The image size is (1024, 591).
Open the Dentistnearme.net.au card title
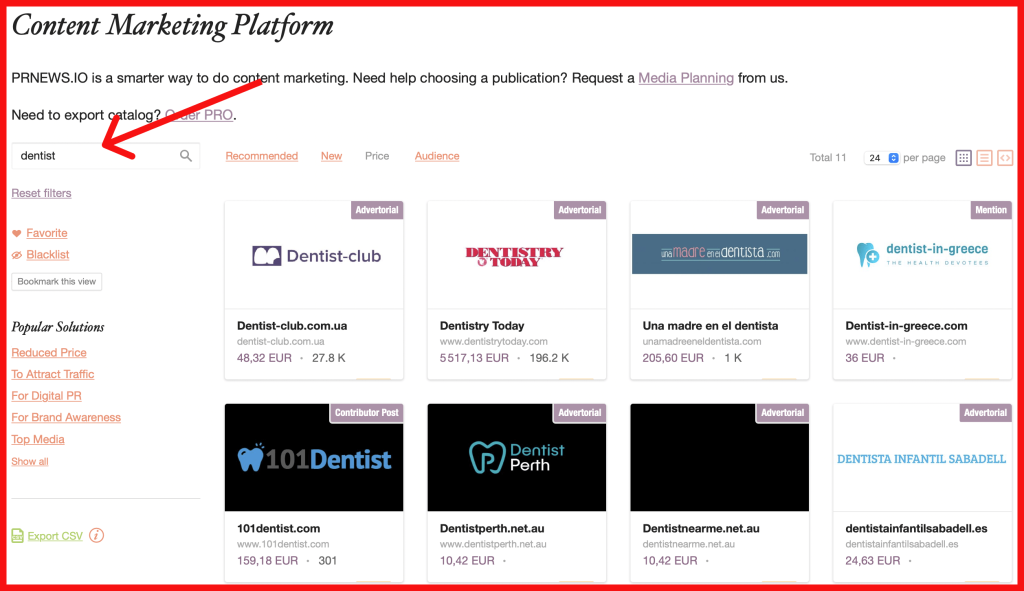701,528
